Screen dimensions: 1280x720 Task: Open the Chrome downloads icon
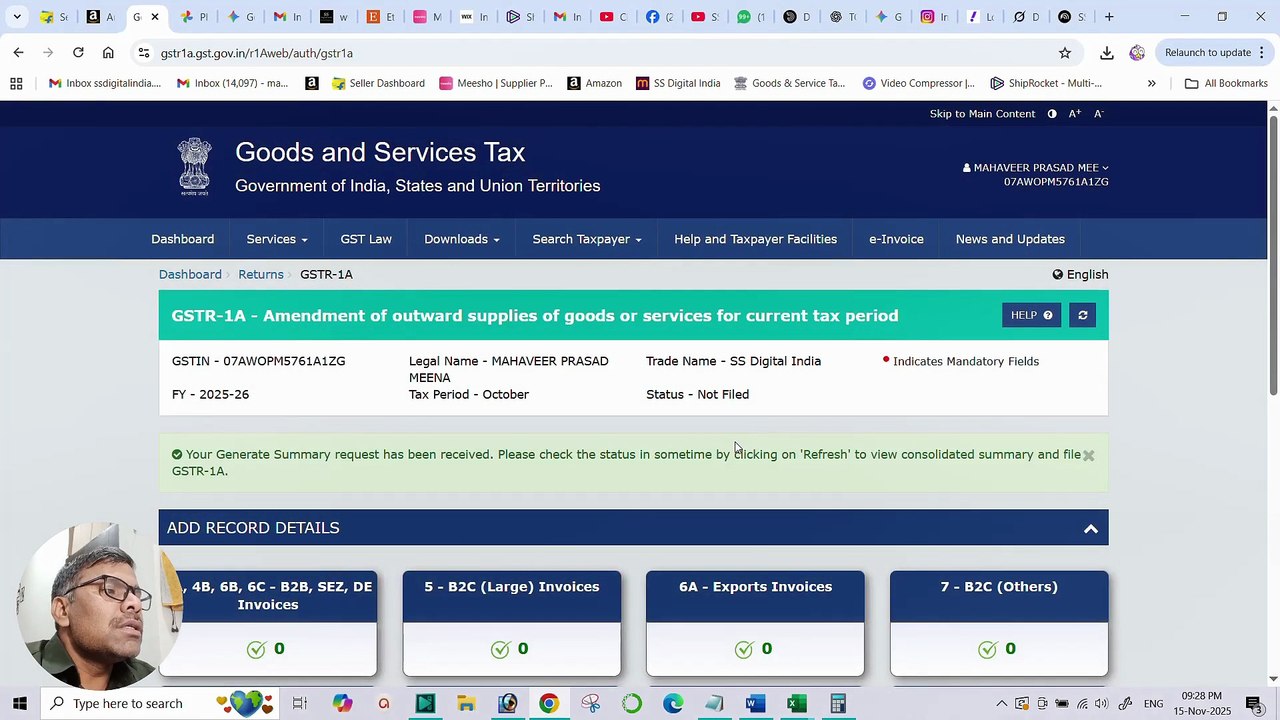[1107, 53]
